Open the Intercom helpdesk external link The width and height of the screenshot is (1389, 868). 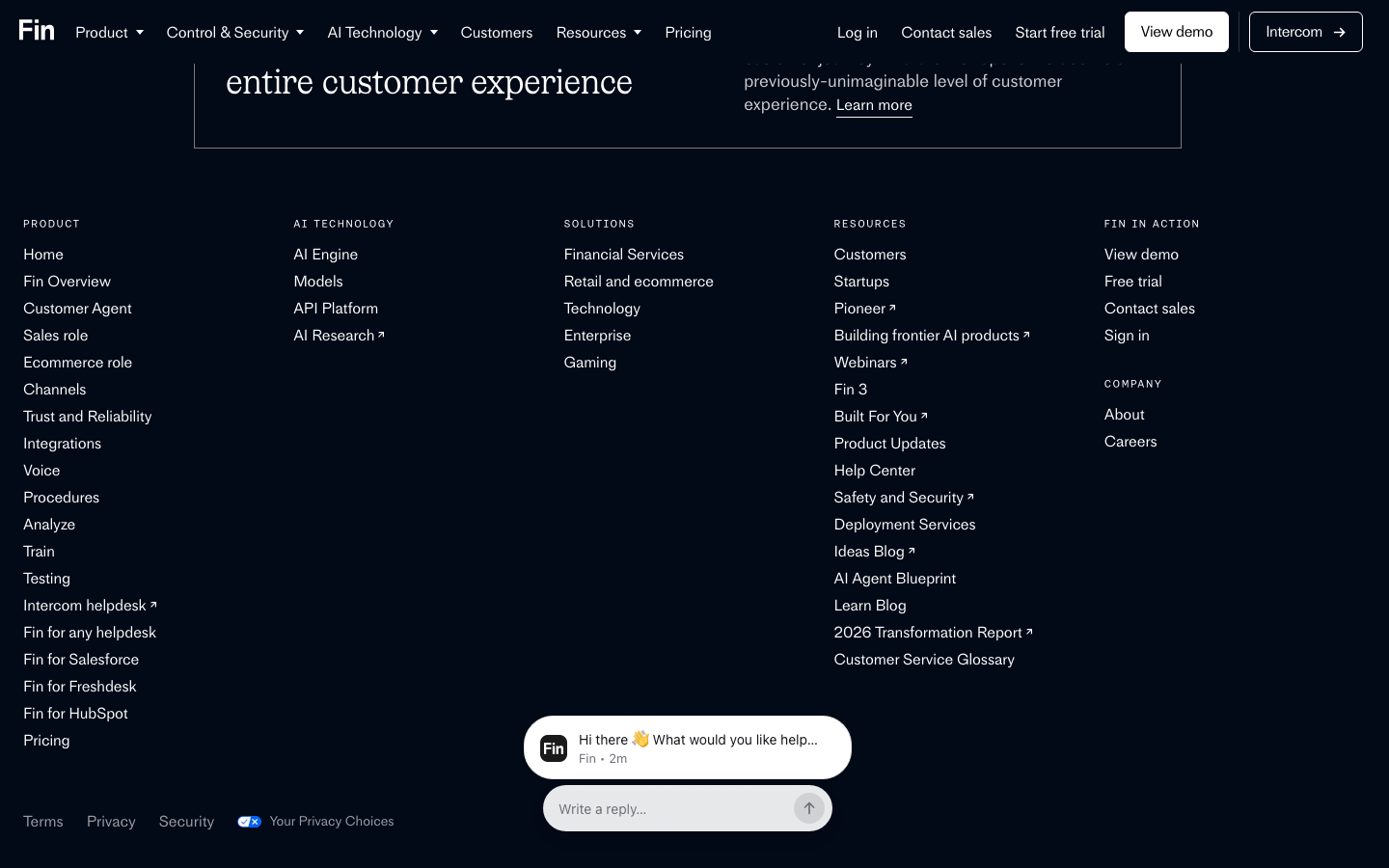pos(90,605)
